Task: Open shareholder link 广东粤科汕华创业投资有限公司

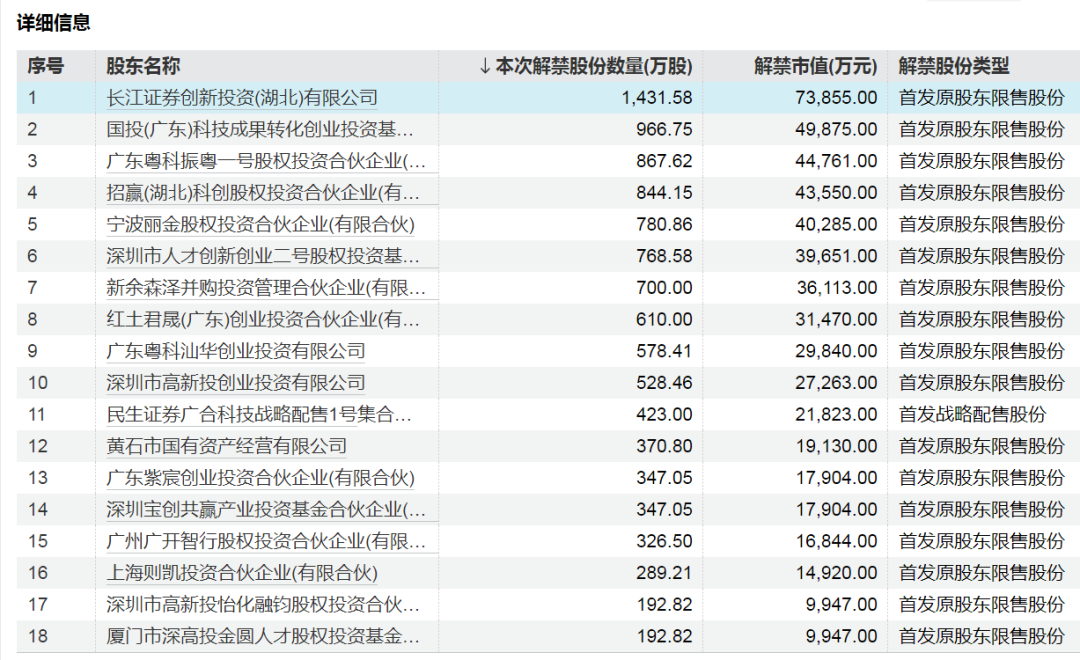Action: click(x=236, y=351)
